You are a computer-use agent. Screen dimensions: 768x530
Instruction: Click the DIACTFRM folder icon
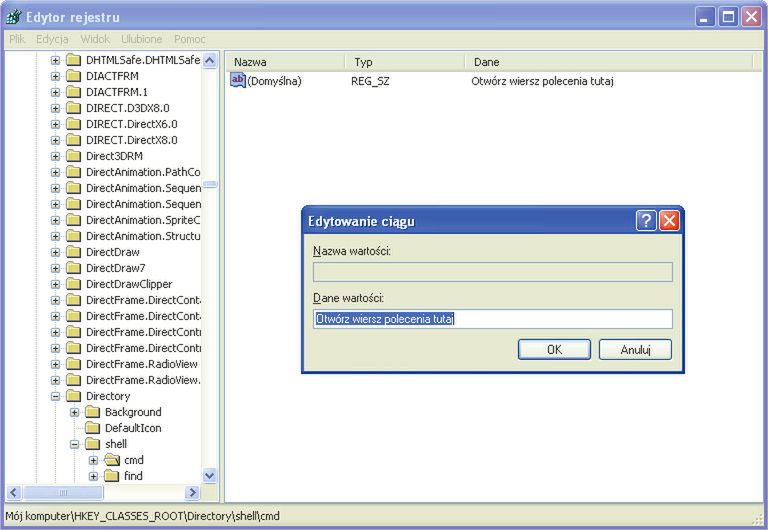point(73,76)
